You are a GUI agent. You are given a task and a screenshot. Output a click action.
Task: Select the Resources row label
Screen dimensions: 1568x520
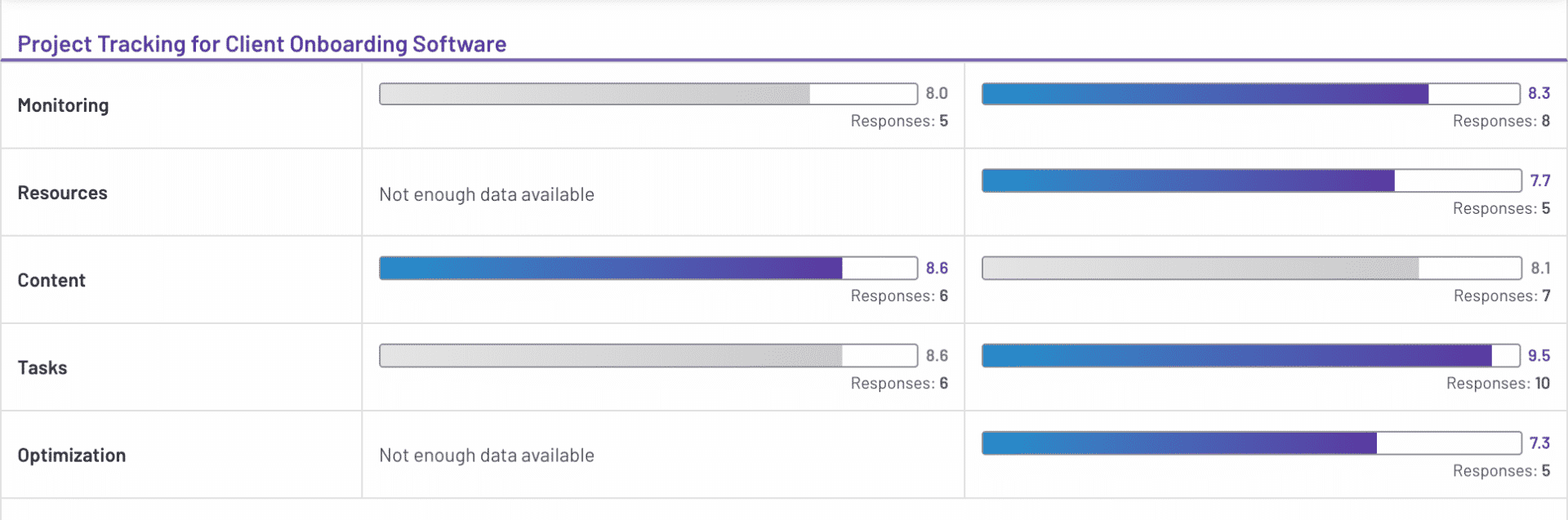(62, 193)
